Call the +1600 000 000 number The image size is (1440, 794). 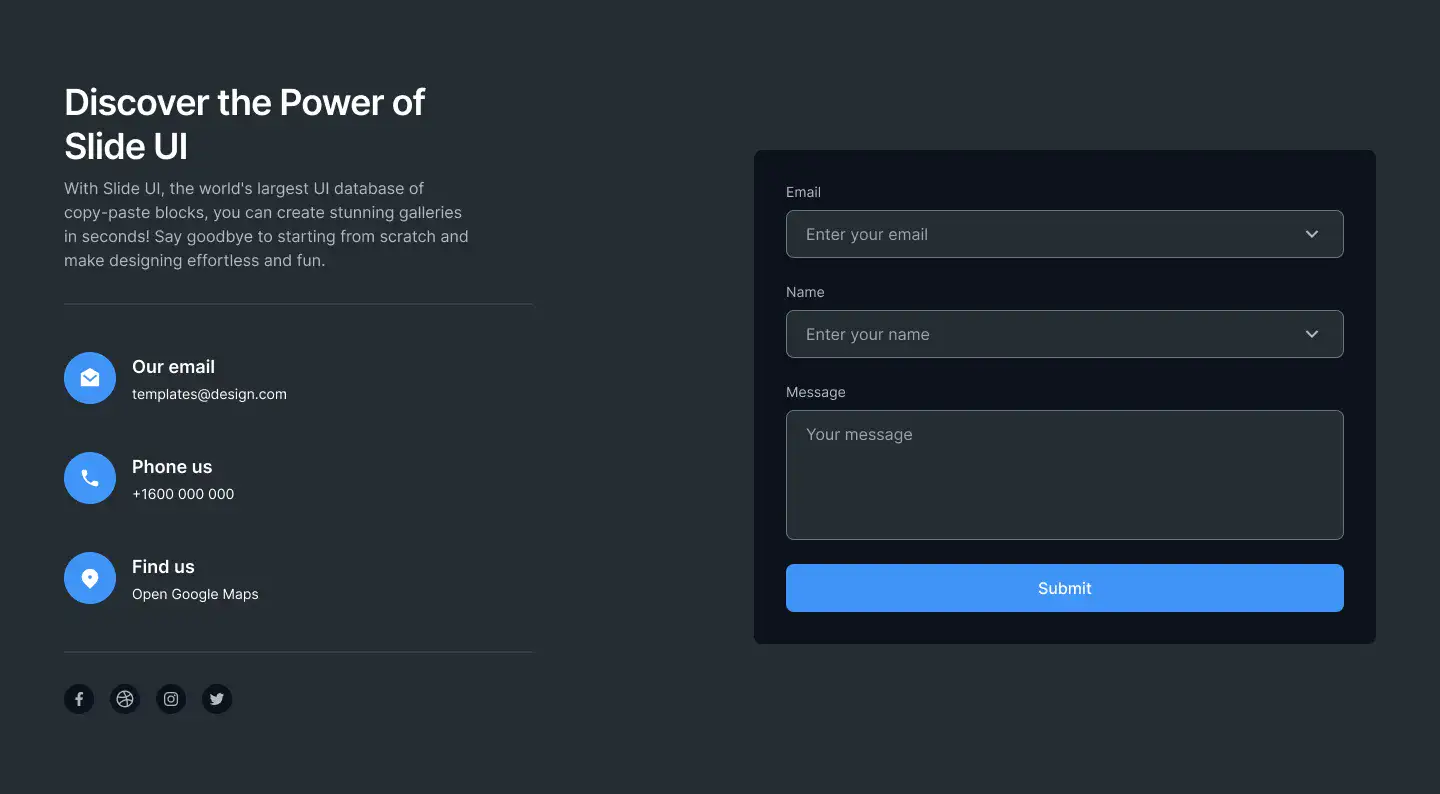pos(183,494)
